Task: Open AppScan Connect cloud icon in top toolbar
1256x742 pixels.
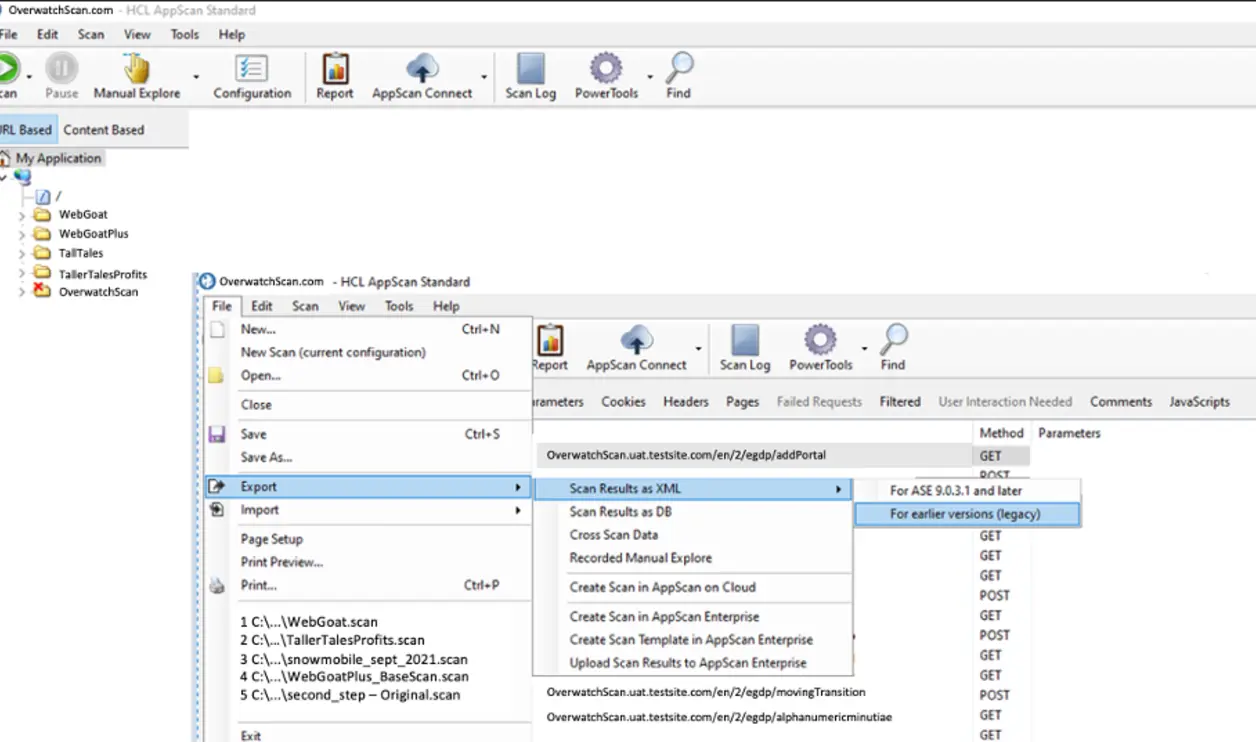Action: tap(422, 69)
